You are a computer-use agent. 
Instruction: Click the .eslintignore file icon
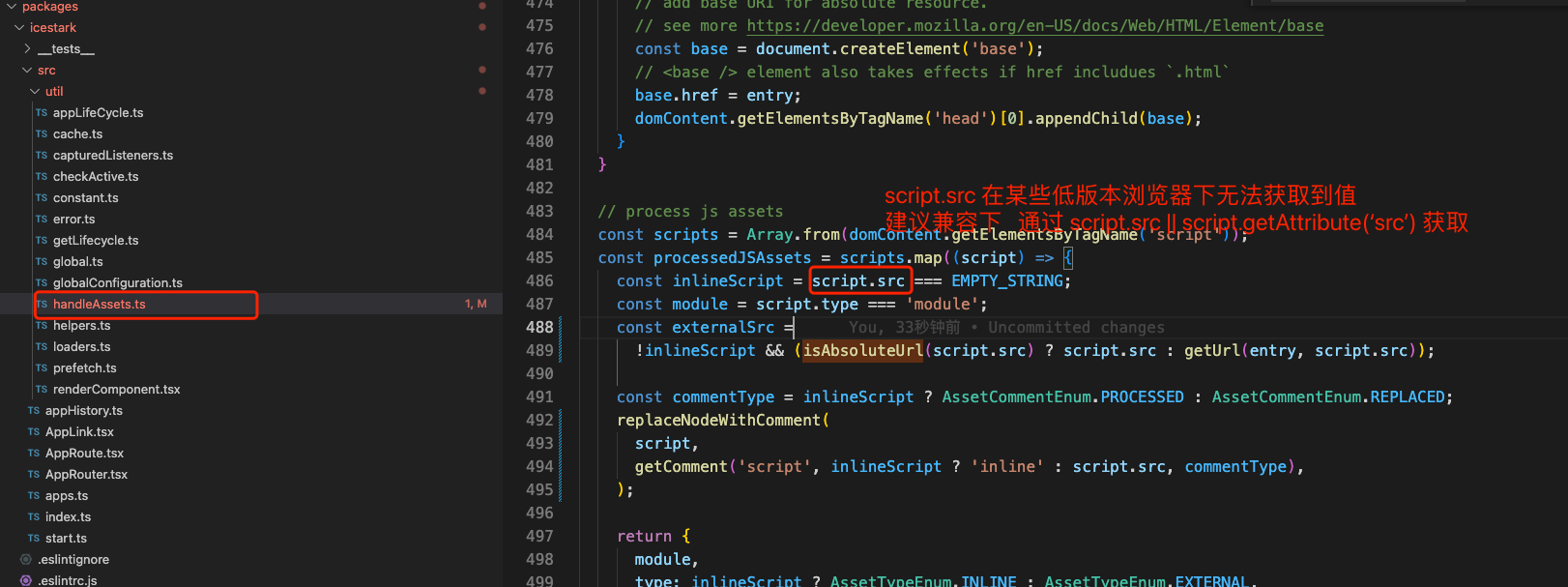point(26,559)
